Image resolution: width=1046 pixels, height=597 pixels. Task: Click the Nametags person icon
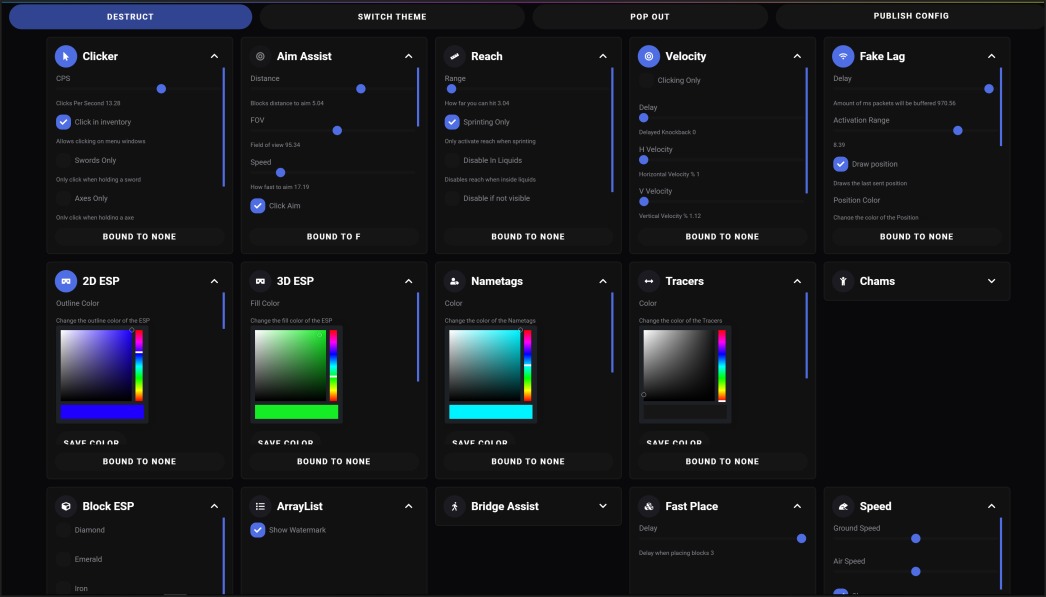coord(454,282)
